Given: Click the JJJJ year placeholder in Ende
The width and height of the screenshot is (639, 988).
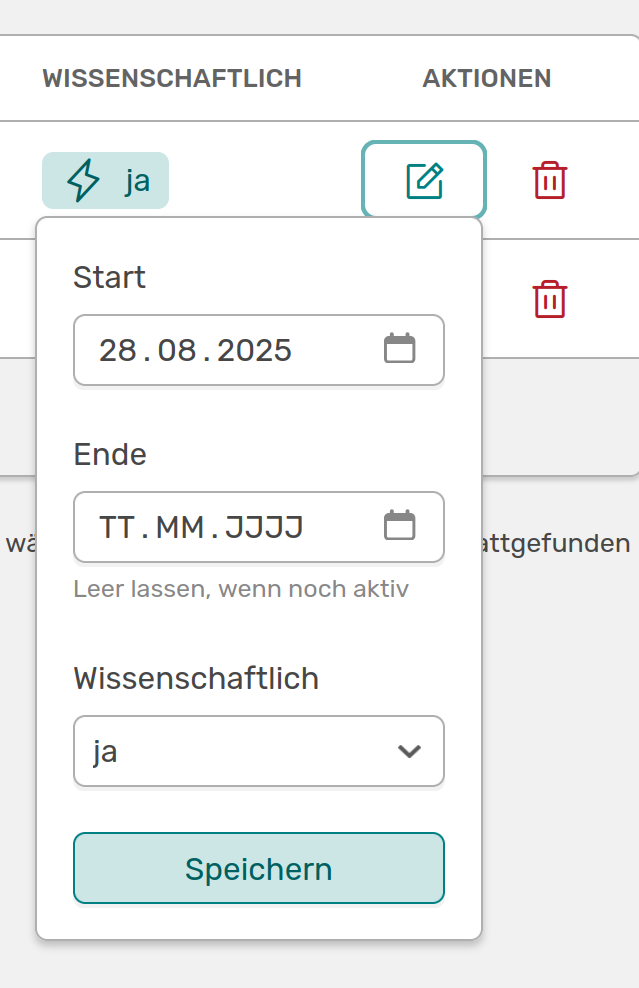Looking at the screenshot, I should click(x=264, y=527).
